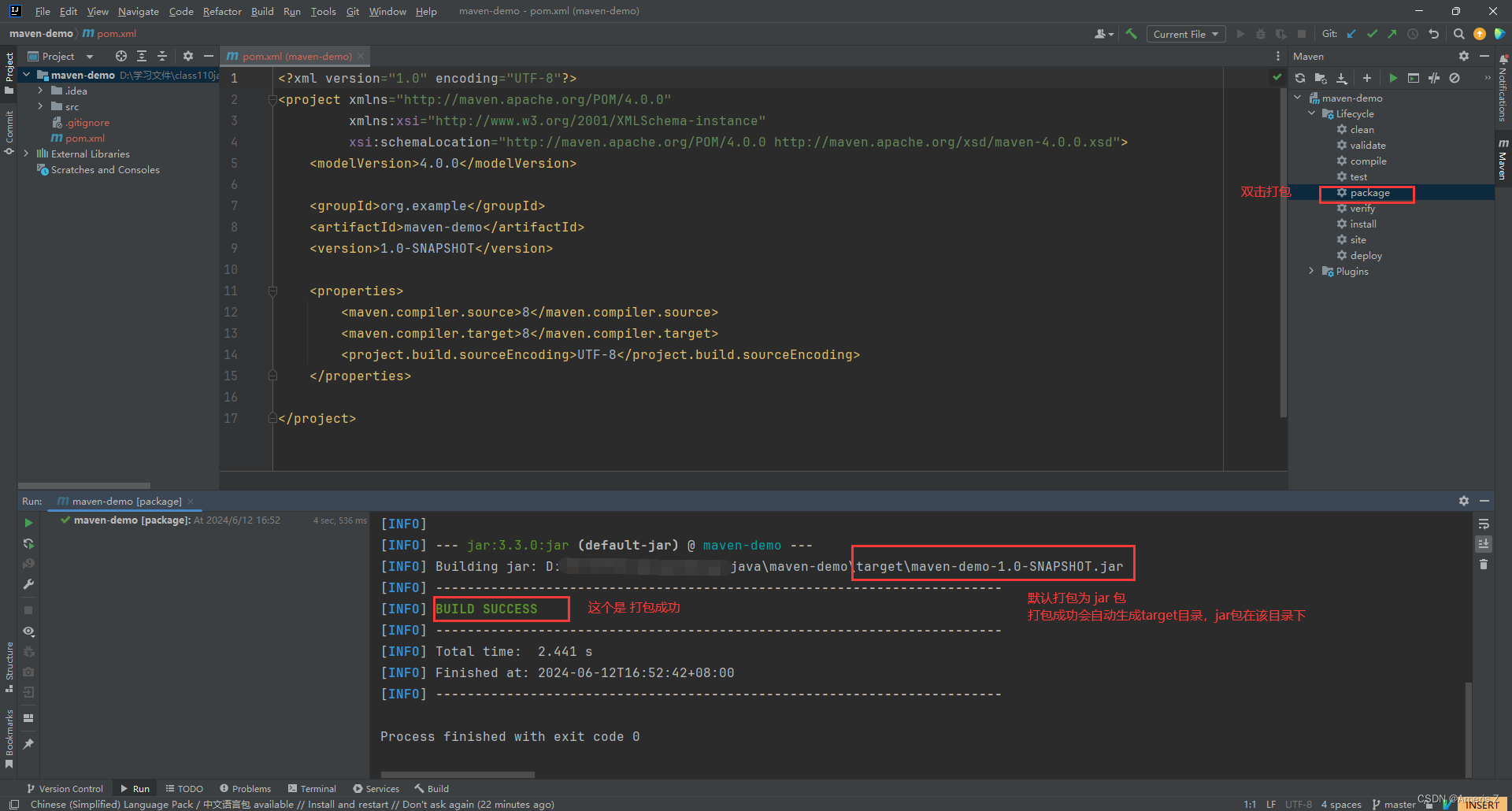Toggle Maven offline mode
The width and height of the screenshot is (1512, 811).
pyautogui.click(x=1434, y=78)
